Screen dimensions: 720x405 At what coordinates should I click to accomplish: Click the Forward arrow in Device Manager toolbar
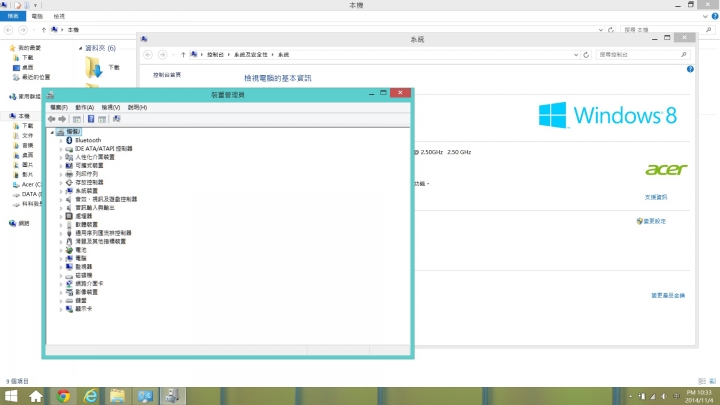click(x=62, y=119)
